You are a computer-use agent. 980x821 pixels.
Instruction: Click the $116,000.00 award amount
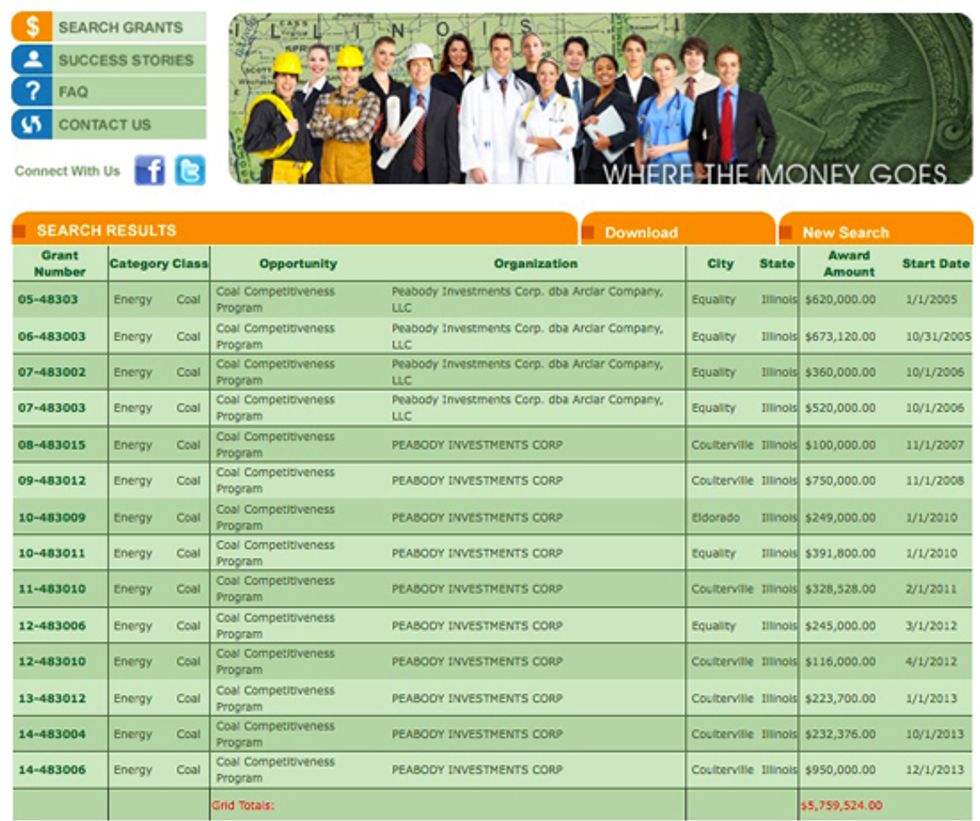coord(840,661)
